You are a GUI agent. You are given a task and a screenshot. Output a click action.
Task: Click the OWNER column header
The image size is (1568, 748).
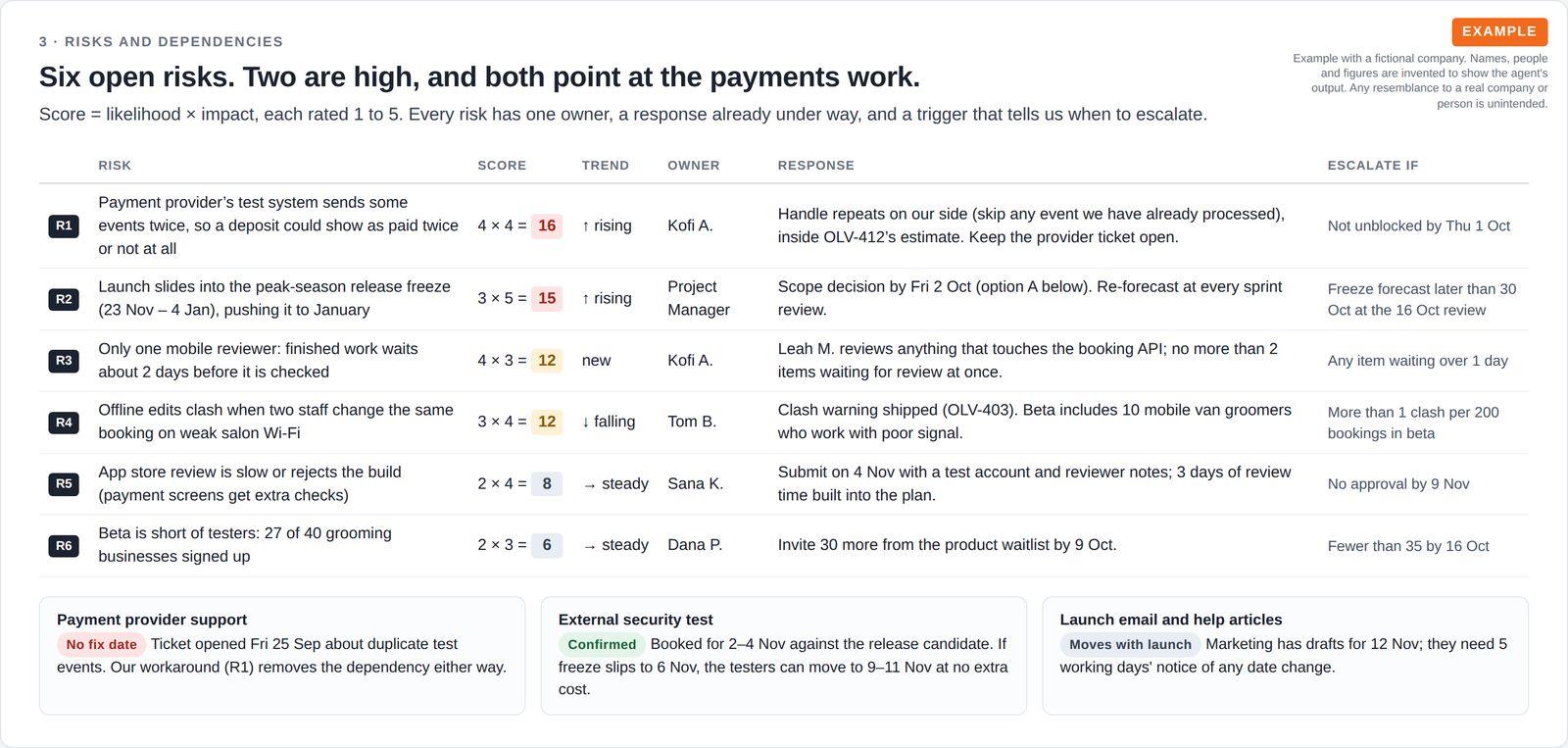(694, 166)
